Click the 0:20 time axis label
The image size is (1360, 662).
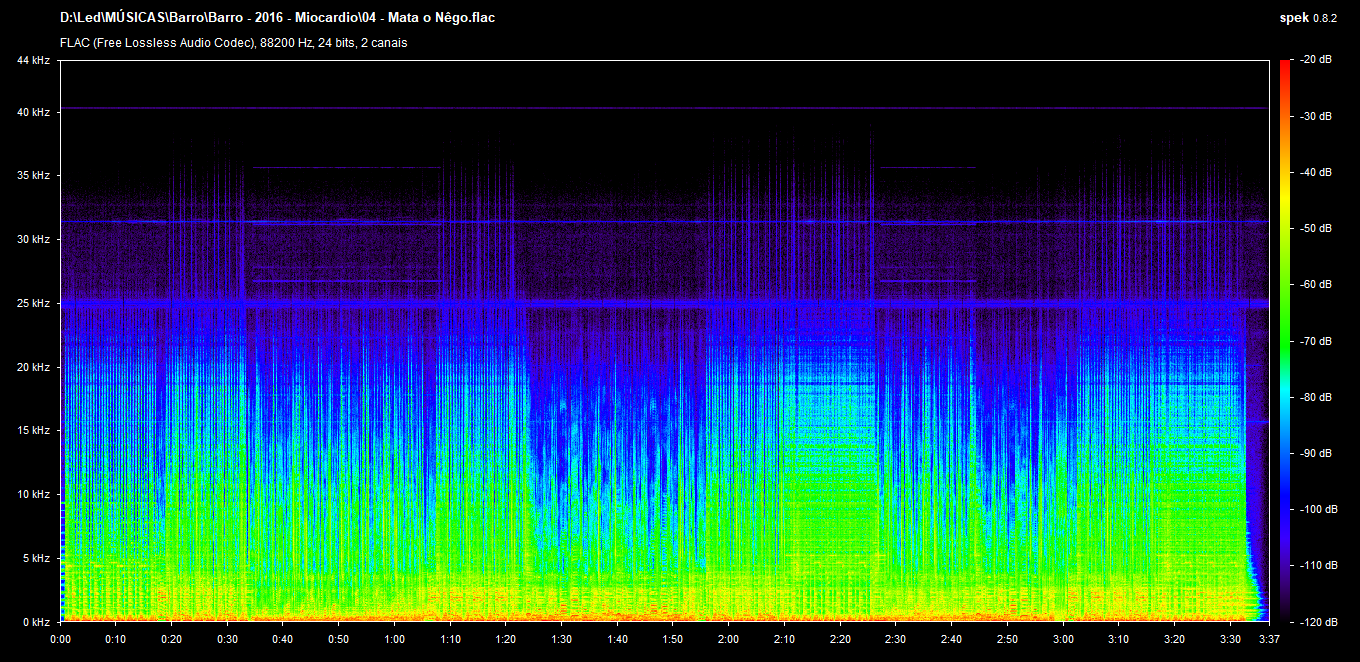(x=171, y=639)
